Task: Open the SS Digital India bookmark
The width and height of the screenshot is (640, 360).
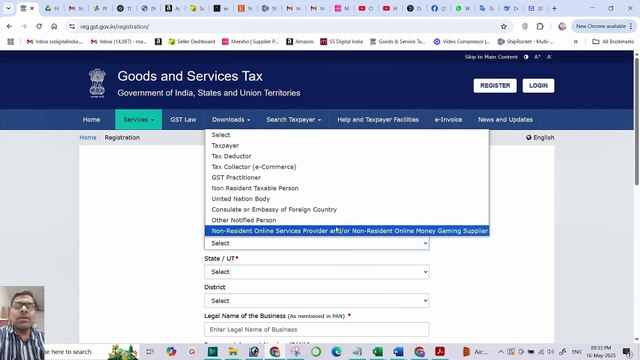Action: coord(342,42)
